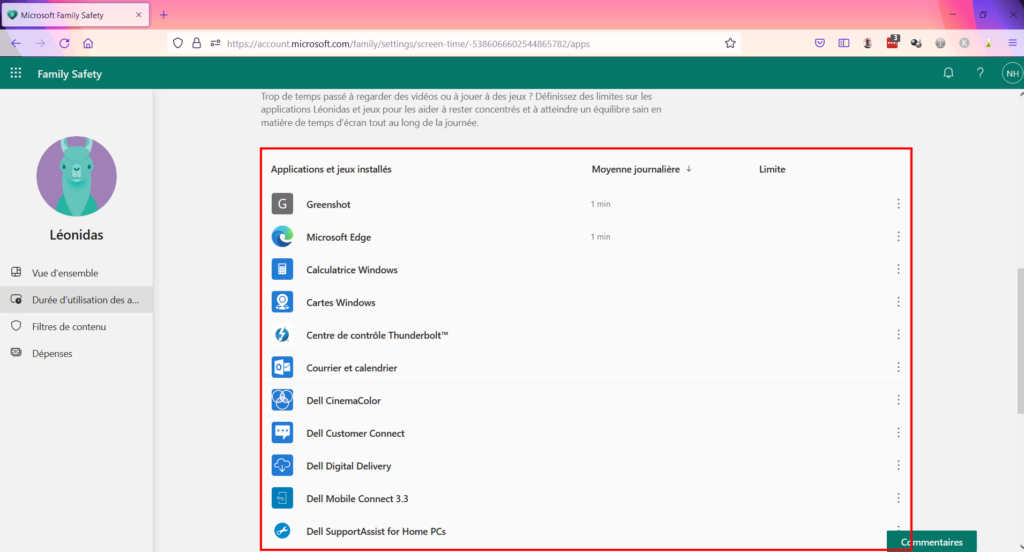
Task: Click the Microsoft Edge app icon
Action: tap(282, 236)
